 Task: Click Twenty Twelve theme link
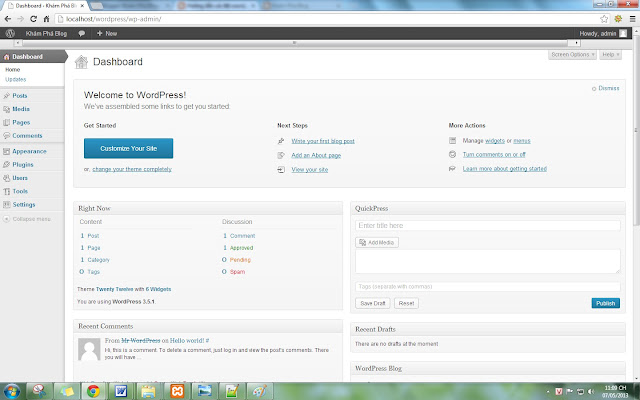115,289
